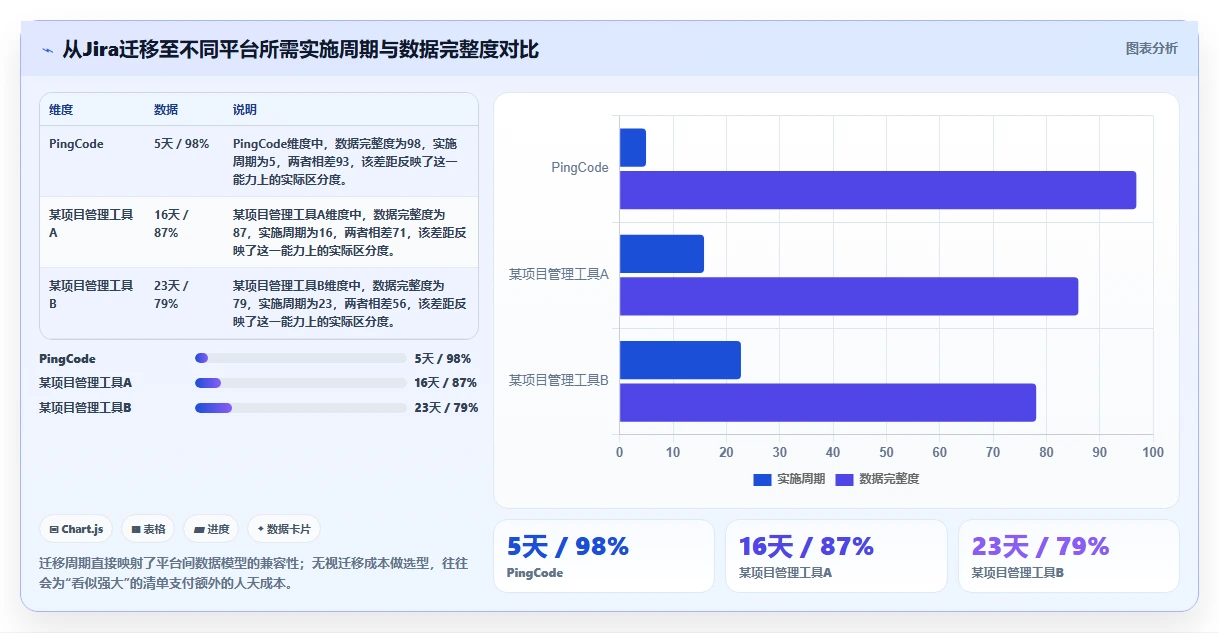This screenshot has height=633, width=1219.
Task: Click the PingCode progress bar
Action: pyautogui.click(x=300, y=358)
